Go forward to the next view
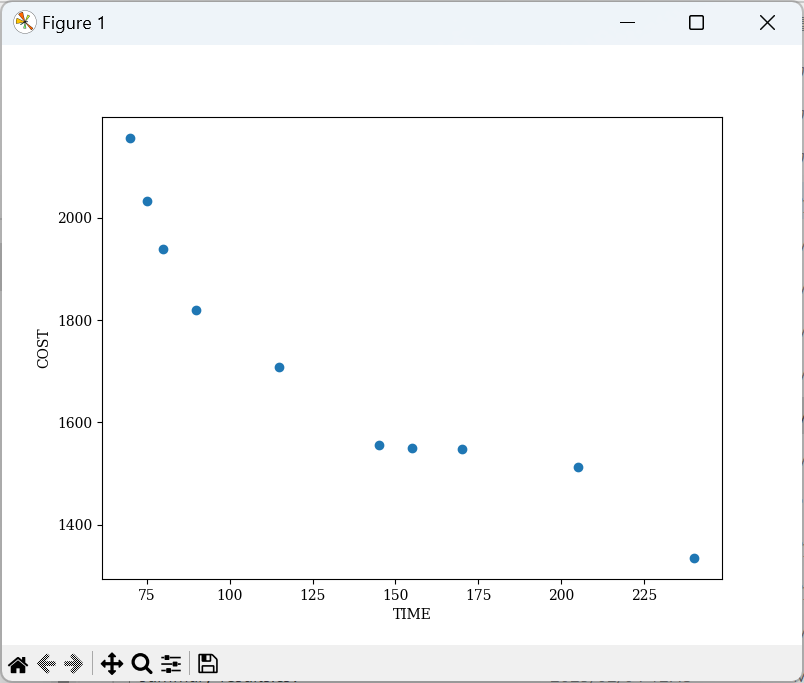 pyautogui.click(x=73, y=663)
